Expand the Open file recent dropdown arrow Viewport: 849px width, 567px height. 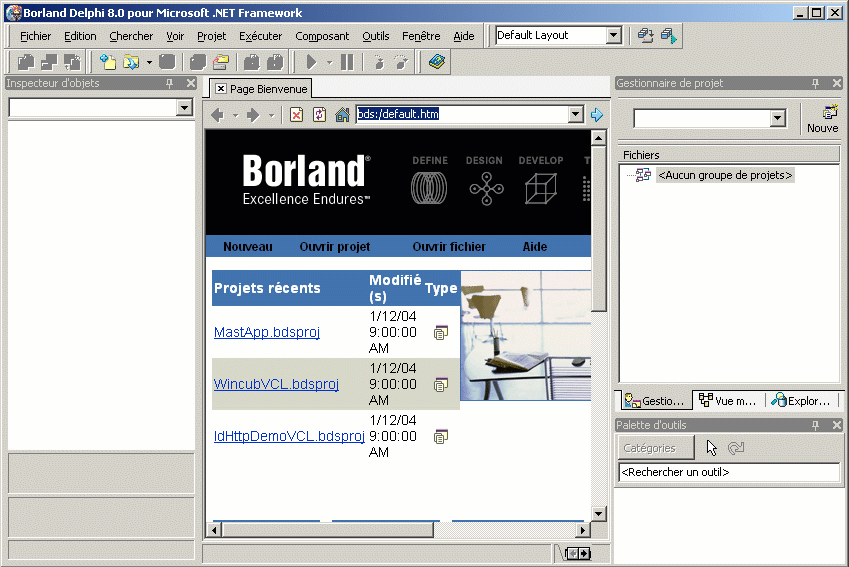(x=149, y=63)
